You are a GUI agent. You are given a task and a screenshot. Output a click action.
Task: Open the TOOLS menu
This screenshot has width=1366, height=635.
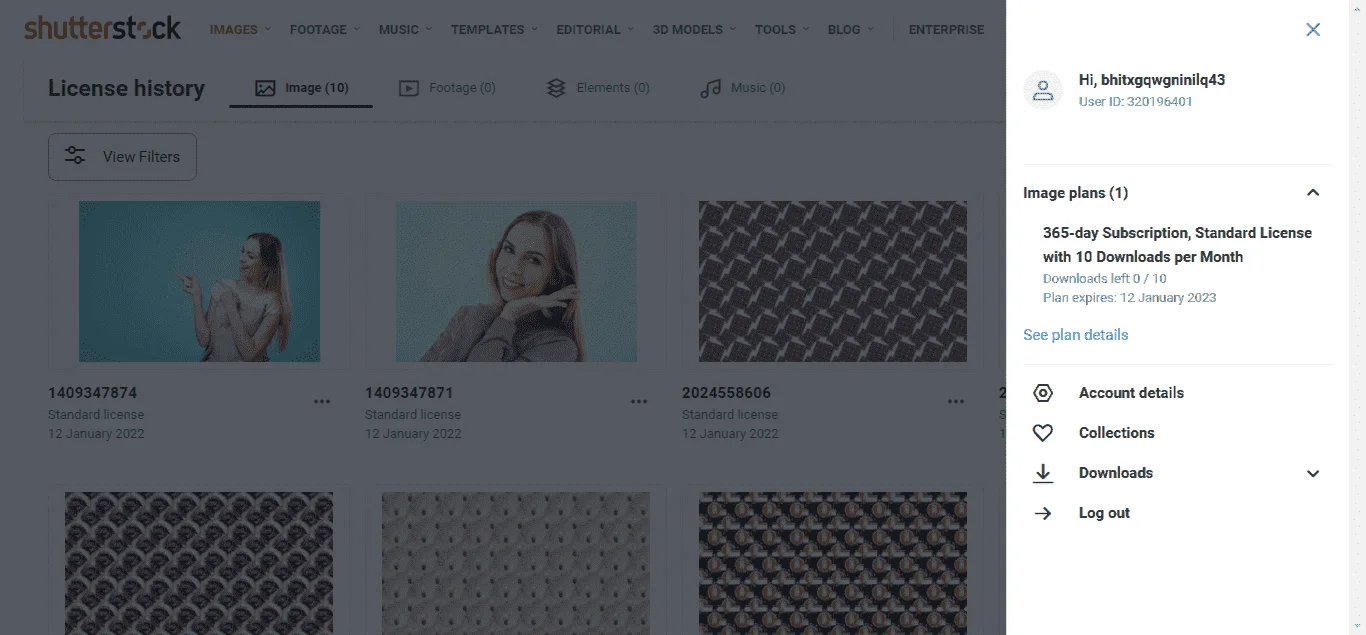[782, 29]
